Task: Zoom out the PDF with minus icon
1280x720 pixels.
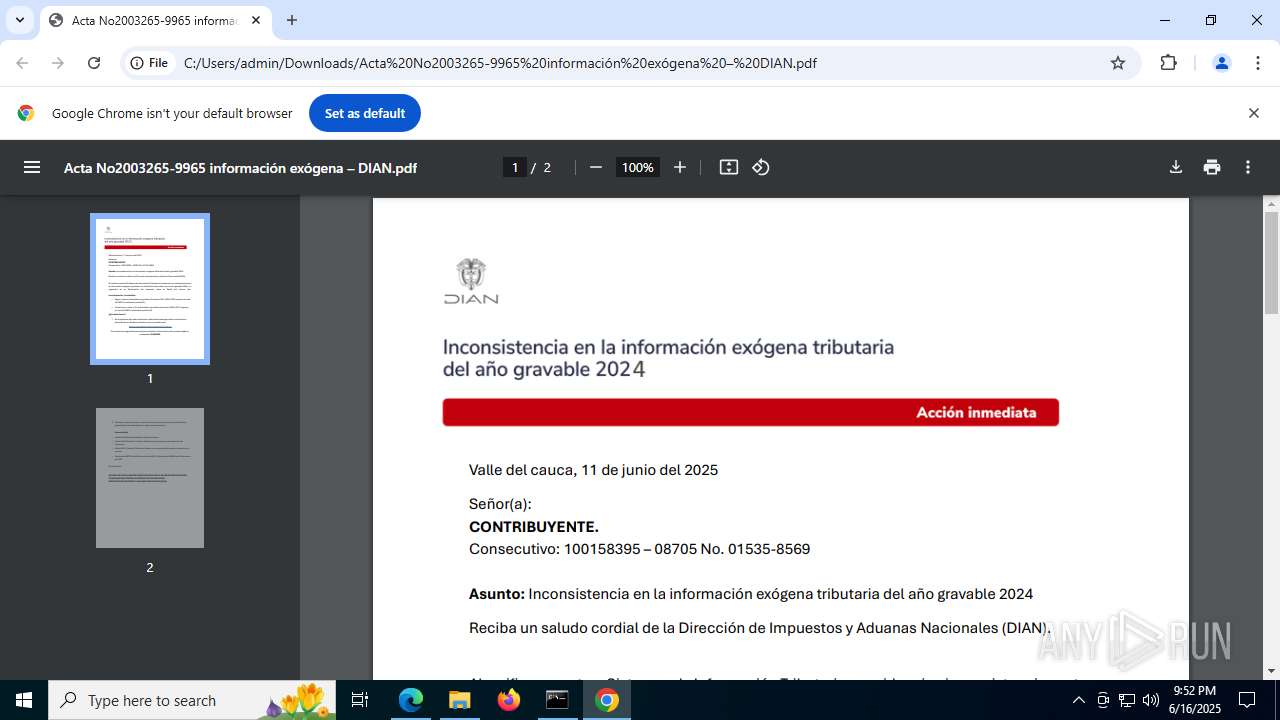Action: click(596, 167)
